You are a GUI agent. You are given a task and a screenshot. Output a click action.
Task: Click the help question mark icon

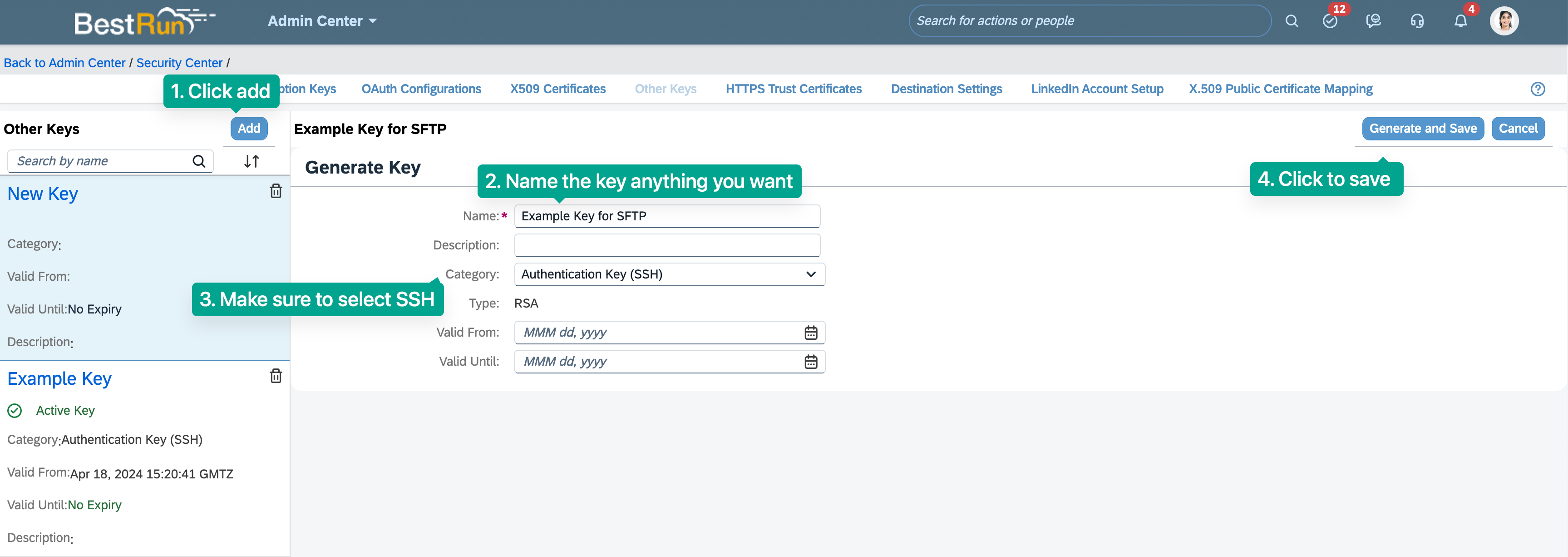coord(1538,89)
